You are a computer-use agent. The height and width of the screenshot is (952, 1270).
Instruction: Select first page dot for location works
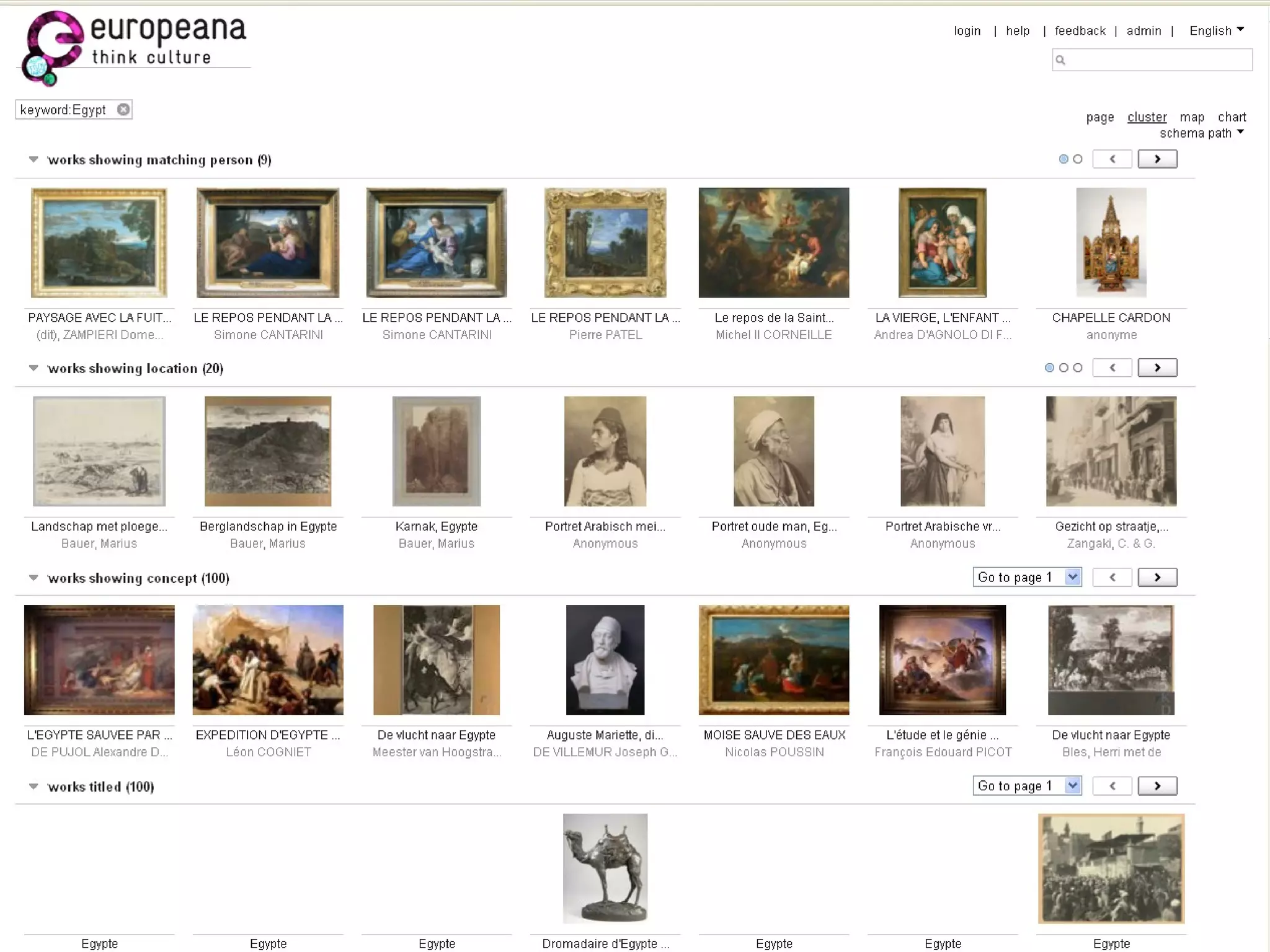point(1049,368)
